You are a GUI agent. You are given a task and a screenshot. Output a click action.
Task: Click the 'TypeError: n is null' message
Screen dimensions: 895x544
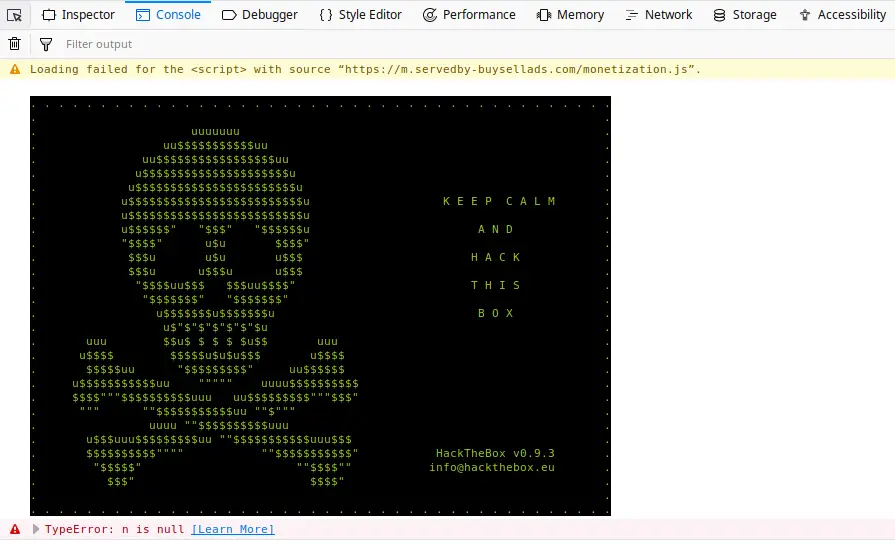[114, 529]
